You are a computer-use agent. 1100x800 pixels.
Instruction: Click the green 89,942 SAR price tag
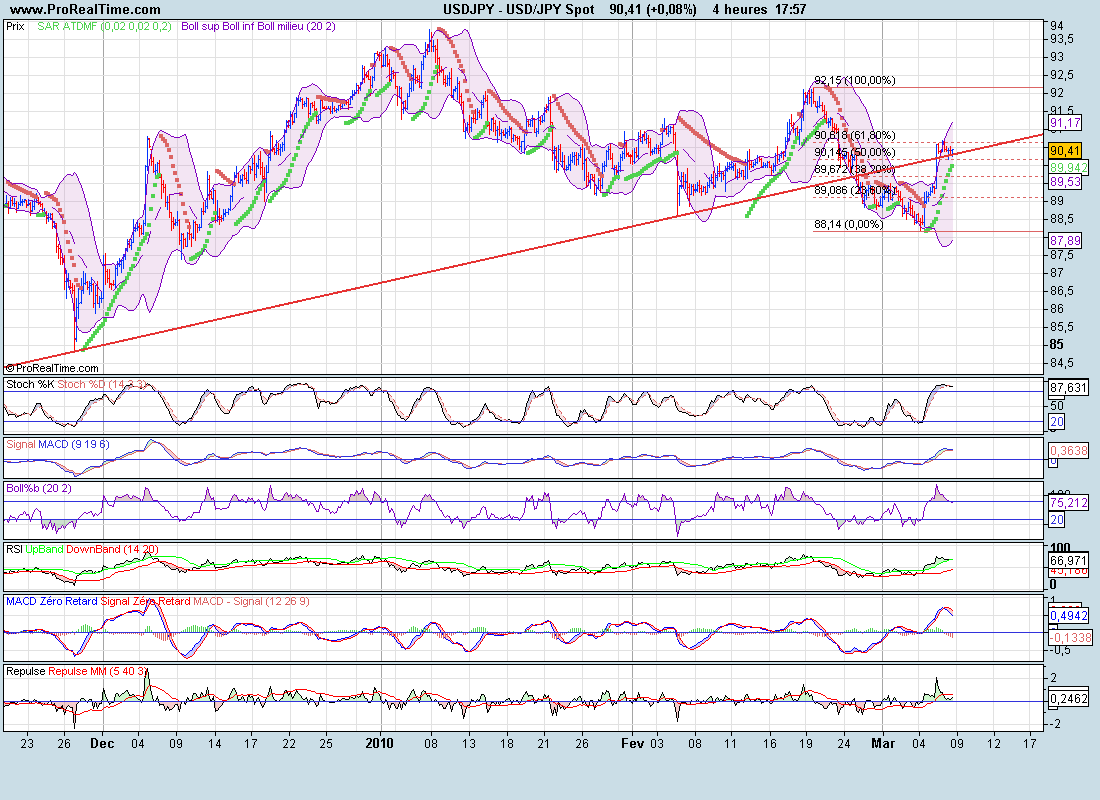pyautogui.click(x=1068, y=167)
